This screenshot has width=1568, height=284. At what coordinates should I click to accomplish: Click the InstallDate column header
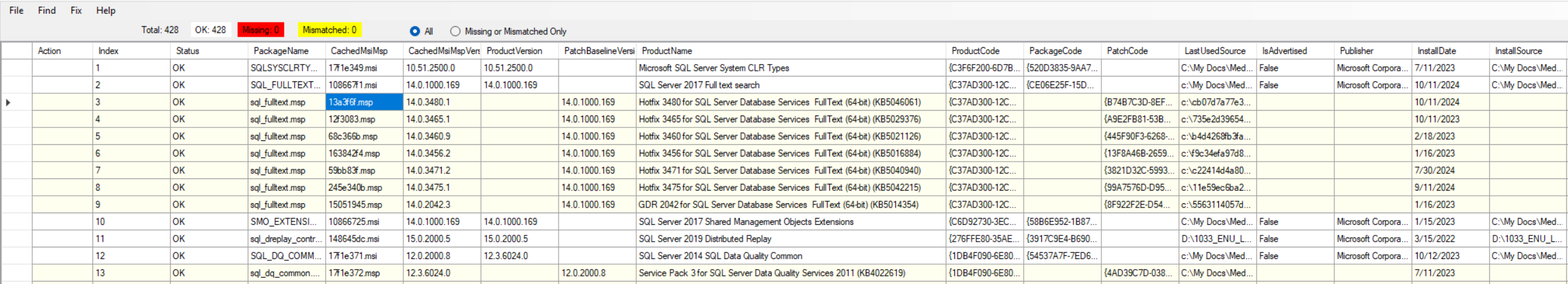pos(1436,51)
